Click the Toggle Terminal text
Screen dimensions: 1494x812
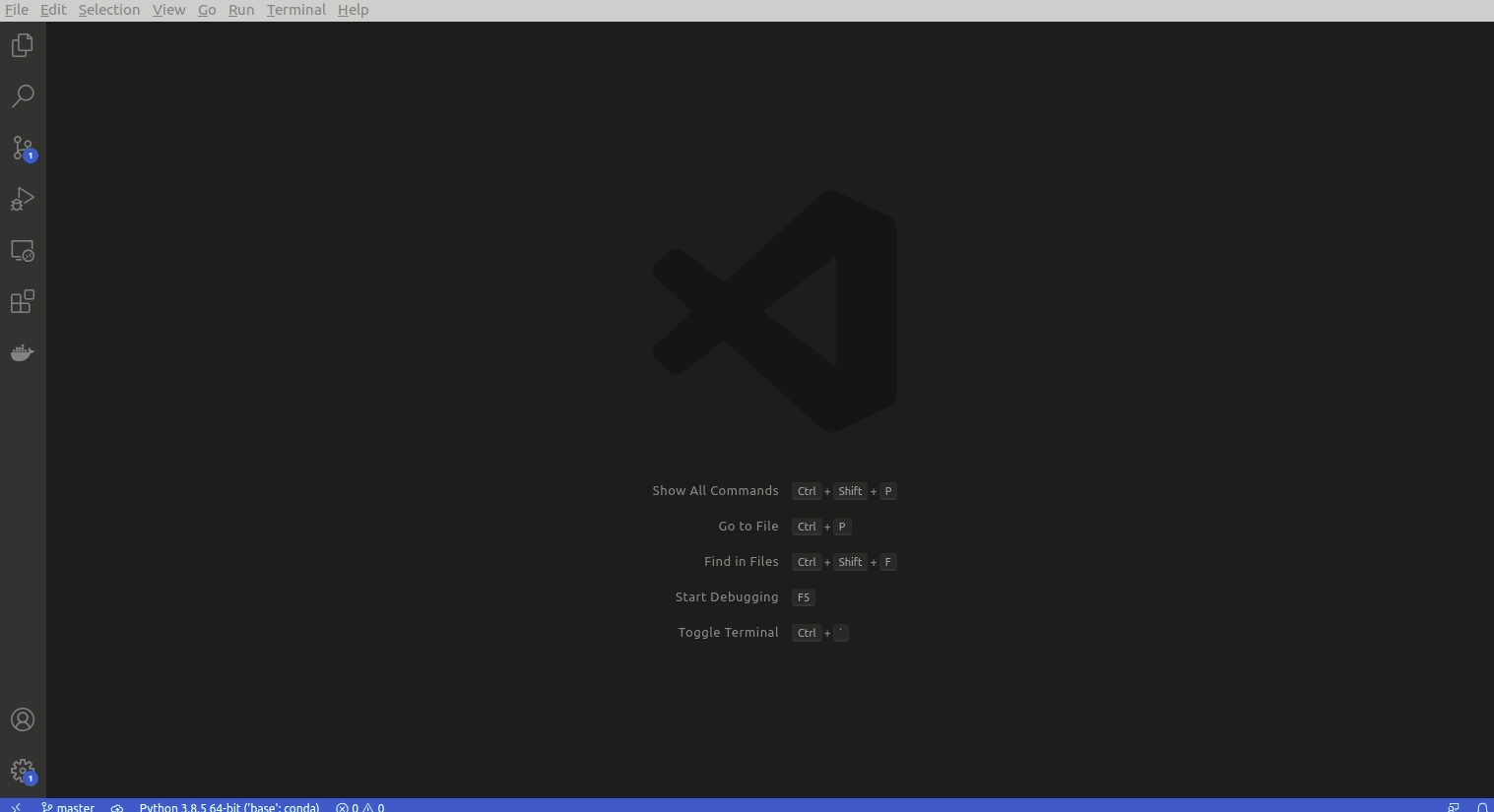coord(729,632)
